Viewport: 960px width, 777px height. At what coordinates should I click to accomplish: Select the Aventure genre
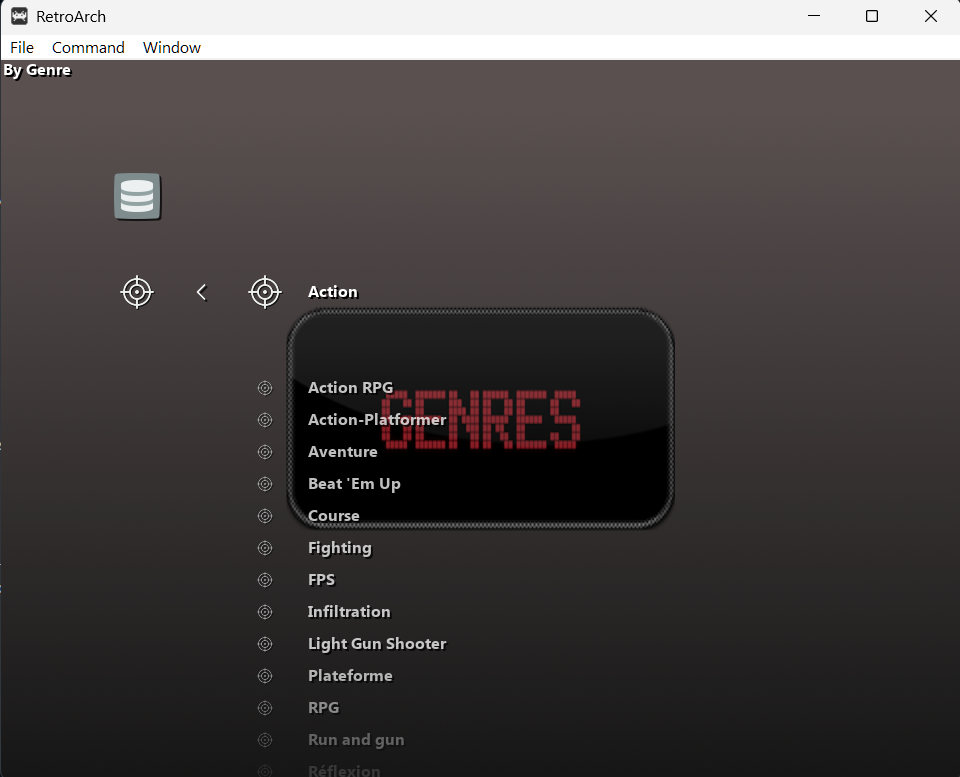click(342, 452)
